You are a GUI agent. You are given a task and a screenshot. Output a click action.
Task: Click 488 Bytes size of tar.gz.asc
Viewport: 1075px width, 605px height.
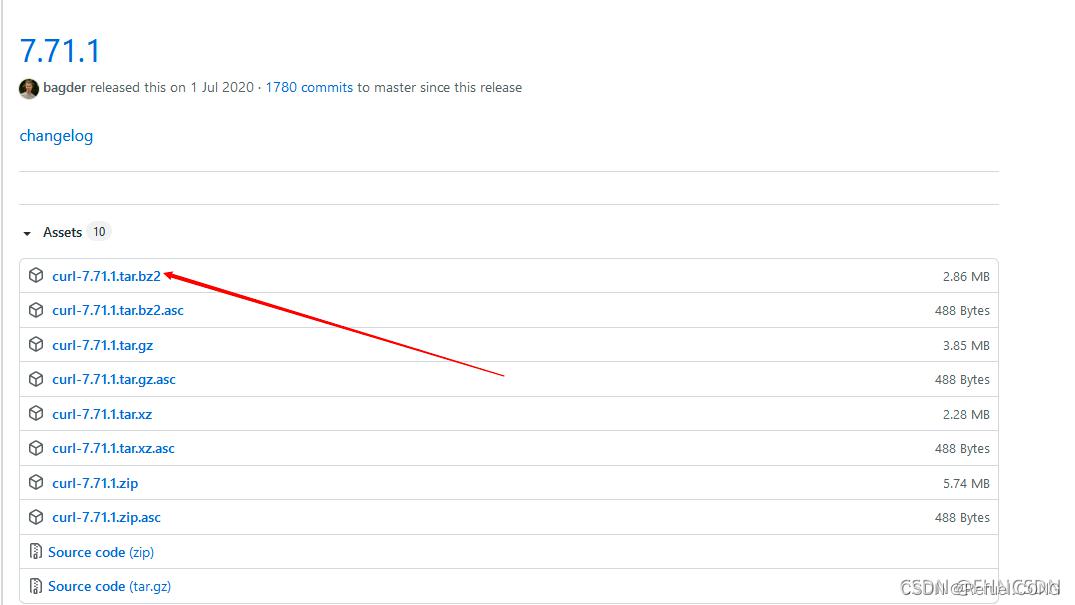click(x=962, y=379)
